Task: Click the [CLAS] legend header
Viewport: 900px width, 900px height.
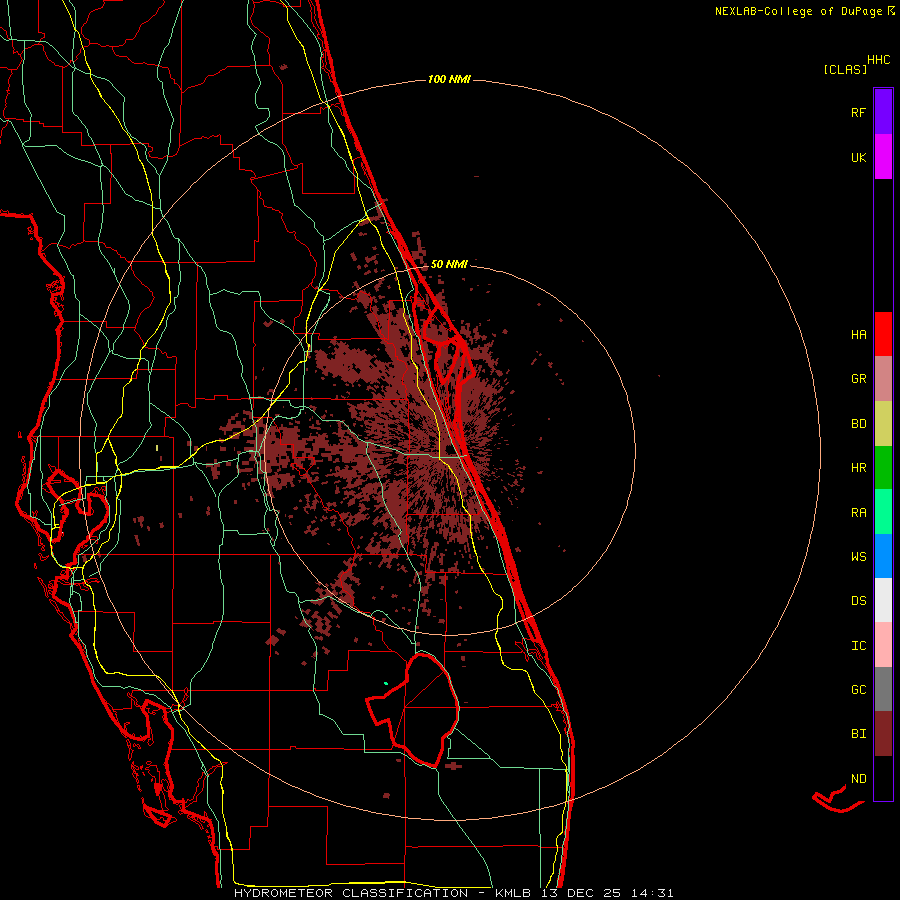Action: 845,69
